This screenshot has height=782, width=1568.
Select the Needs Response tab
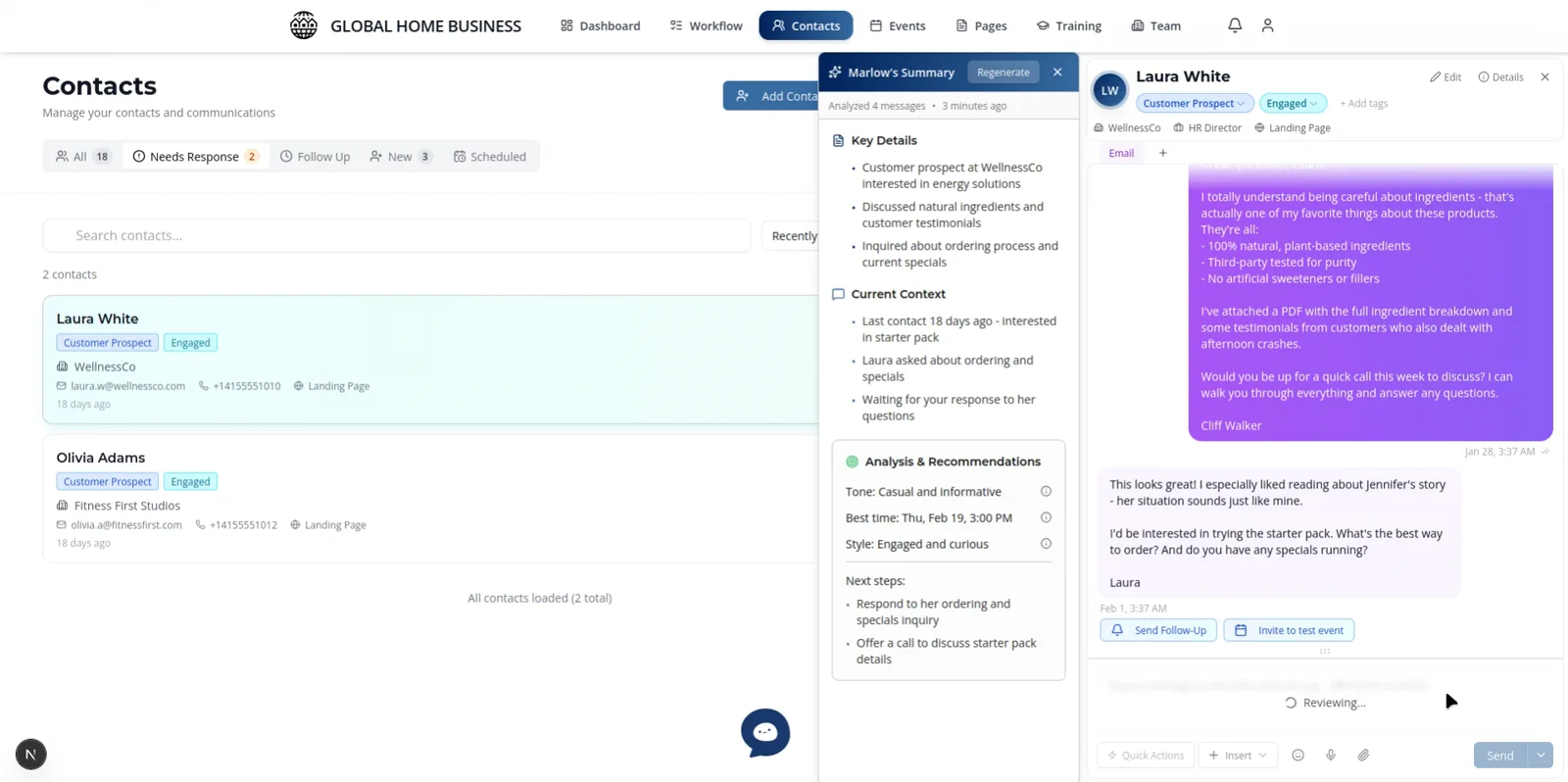[x=196, y=157]
